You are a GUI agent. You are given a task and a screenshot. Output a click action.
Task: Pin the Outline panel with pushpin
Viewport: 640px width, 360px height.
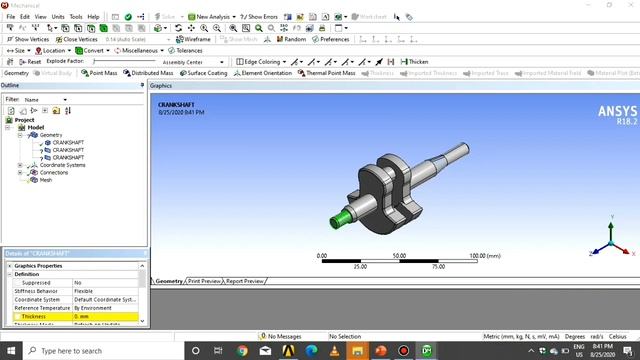click(142, 85)
